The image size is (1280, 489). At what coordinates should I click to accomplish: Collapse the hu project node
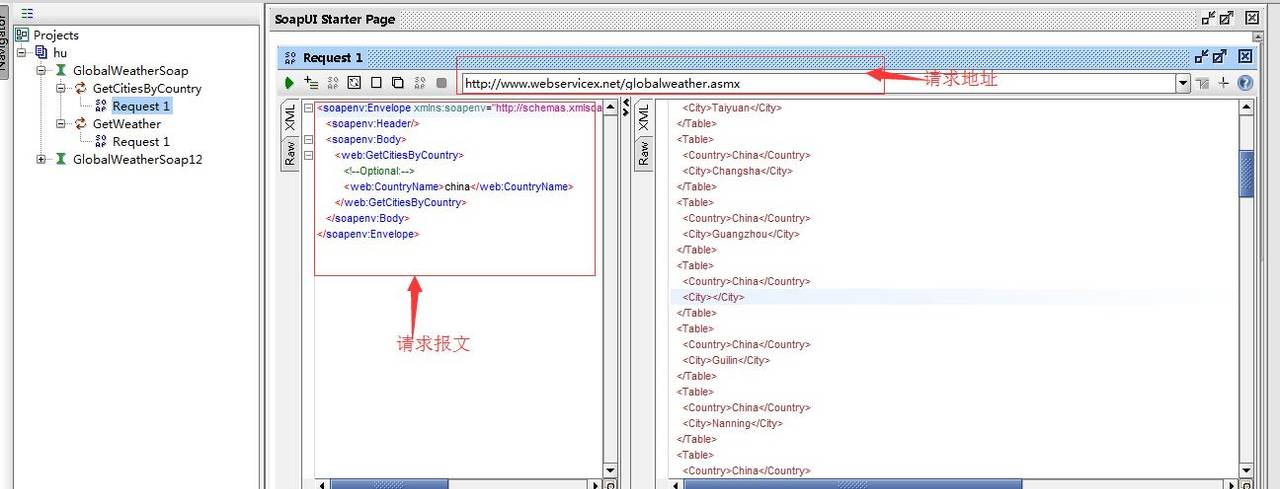tap(22, 53)
